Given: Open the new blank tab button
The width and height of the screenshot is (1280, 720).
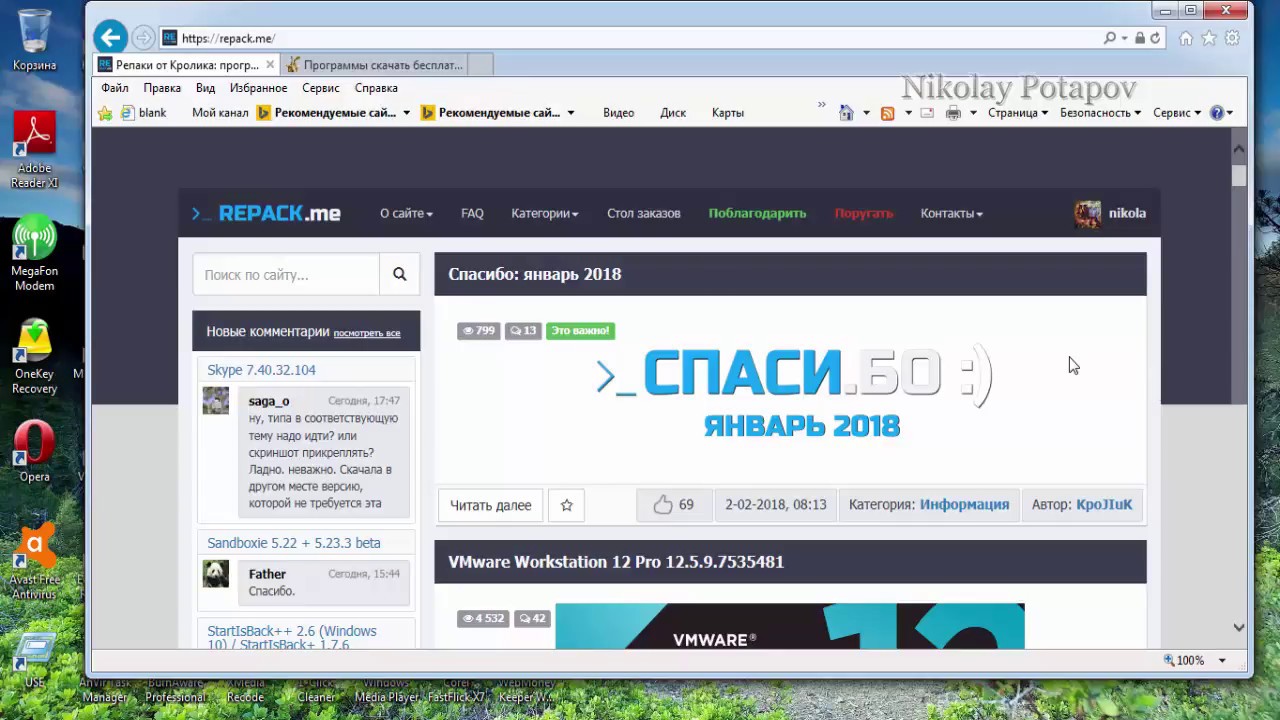Looking at the screenshot, I should [x=480, y=65].
